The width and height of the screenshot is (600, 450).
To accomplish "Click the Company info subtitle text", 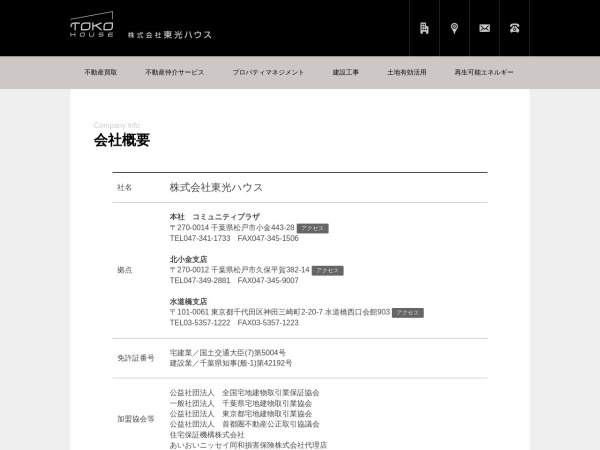I will 117,125.
